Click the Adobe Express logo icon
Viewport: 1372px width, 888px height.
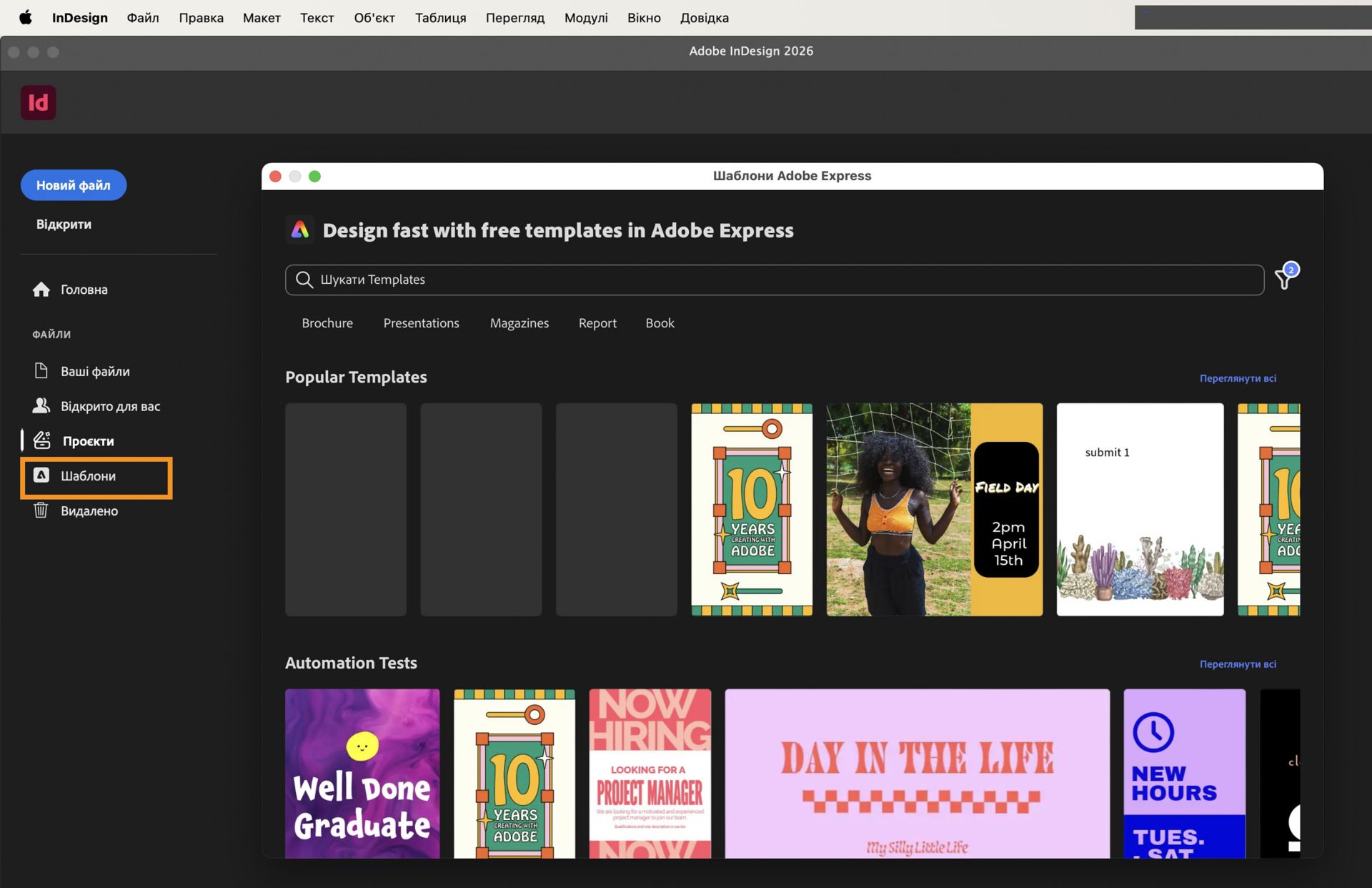coord(300,230)
